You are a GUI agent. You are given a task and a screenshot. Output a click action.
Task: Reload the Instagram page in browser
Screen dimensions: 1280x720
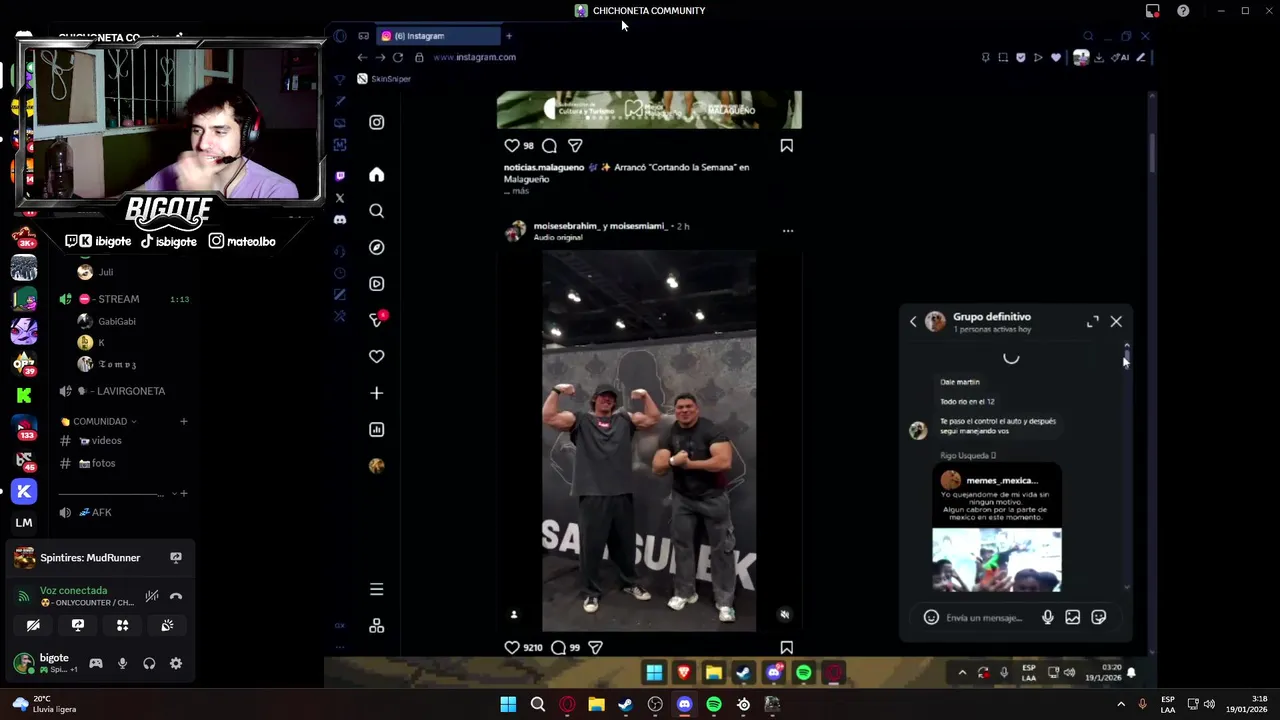[x=398, y=57]
